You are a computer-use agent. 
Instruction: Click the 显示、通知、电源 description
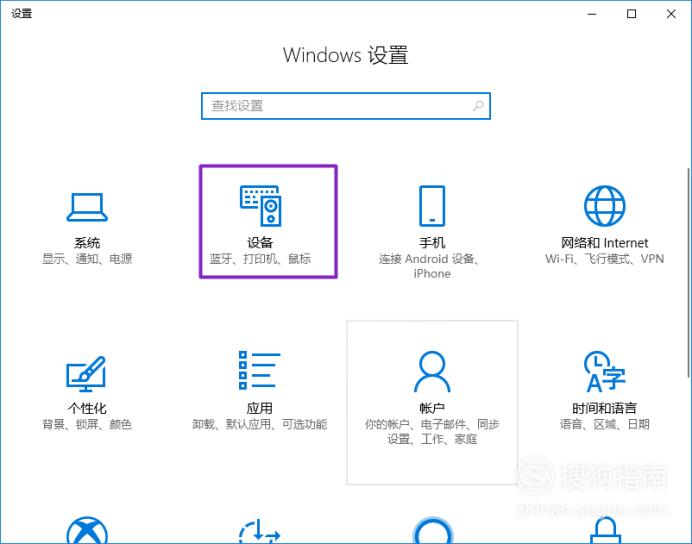click(x=87, y=259)
